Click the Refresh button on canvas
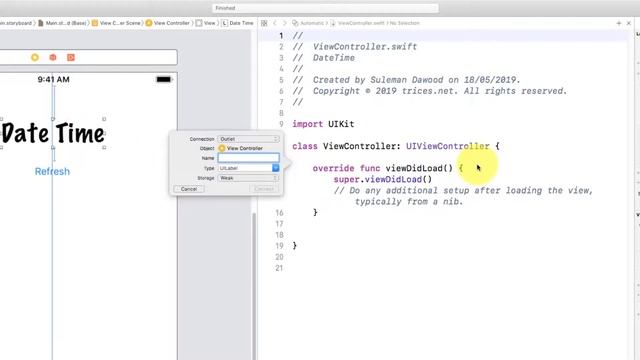 (52, 171)
